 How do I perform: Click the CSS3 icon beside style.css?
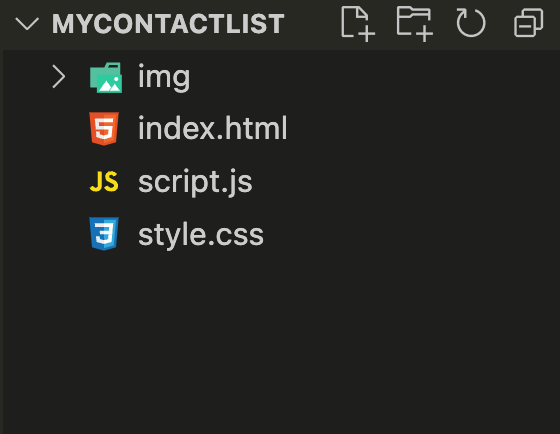point(104,234)
